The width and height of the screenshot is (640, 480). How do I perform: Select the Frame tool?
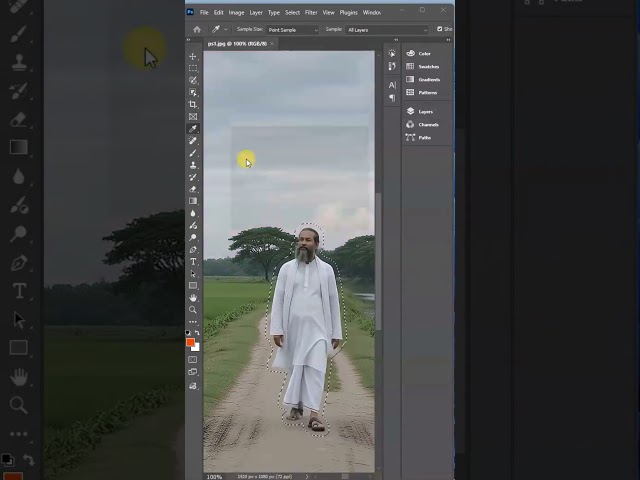(x=193, y=117)
